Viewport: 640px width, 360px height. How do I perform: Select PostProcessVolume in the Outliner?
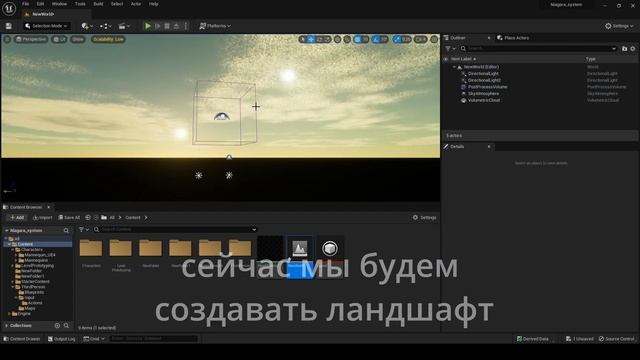point(487,87)
